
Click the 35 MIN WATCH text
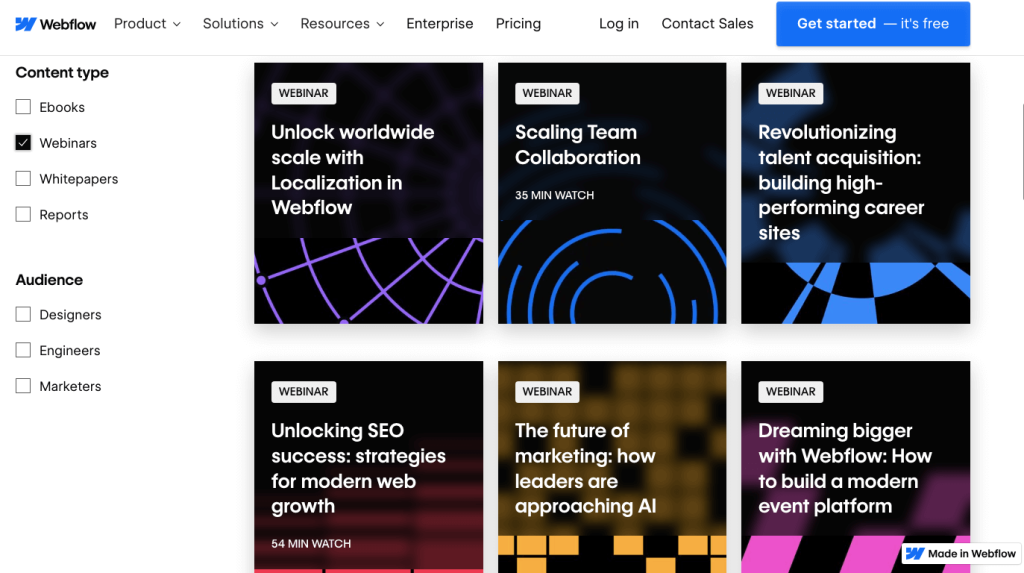click(x=554, y=195)
